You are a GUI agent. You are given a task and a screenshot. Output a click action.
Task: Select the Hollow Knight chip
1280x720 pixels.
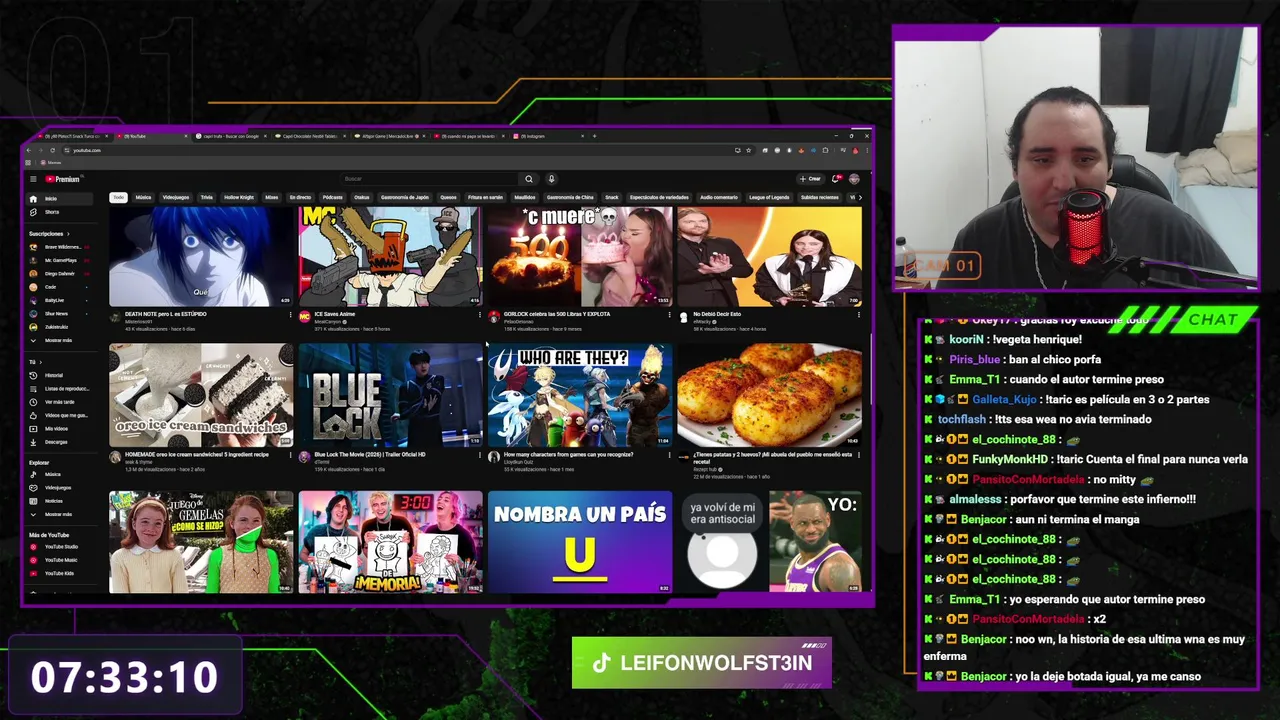(x=239, y=197)
